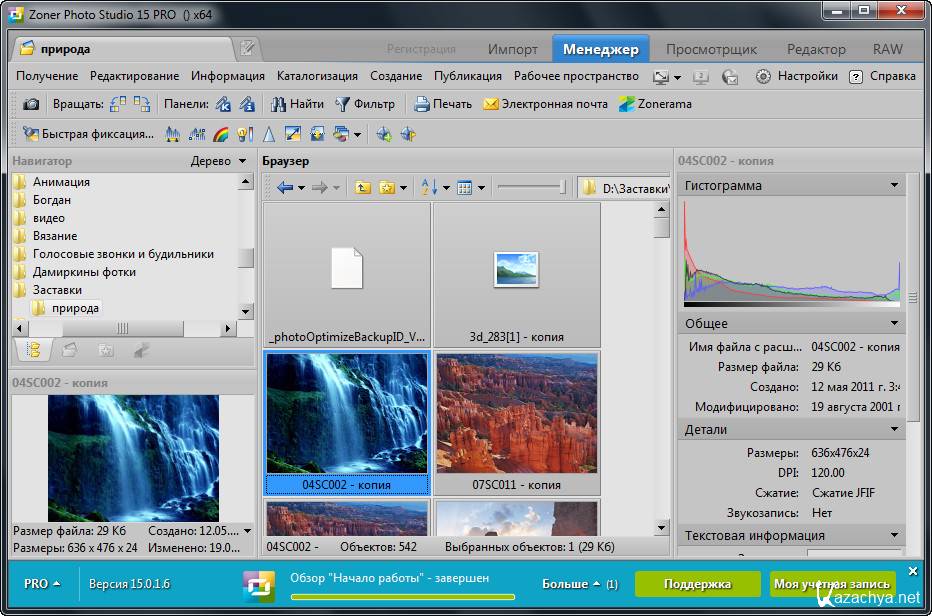Click the Print (Печать) printer icon
This screenshot has width=932, height=616.
(422, 104)
